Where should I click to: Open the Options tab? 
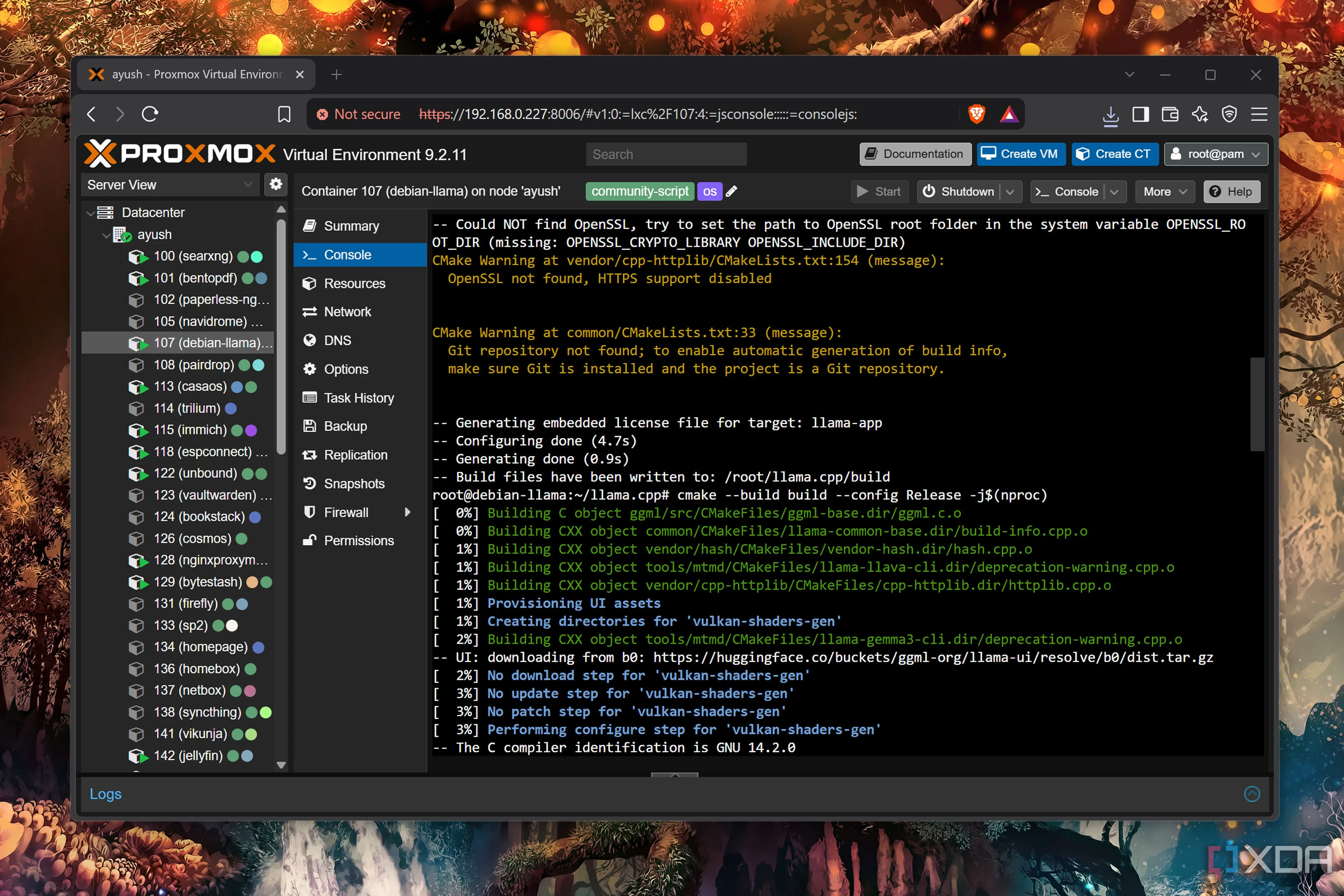click(x=360, y=369)
